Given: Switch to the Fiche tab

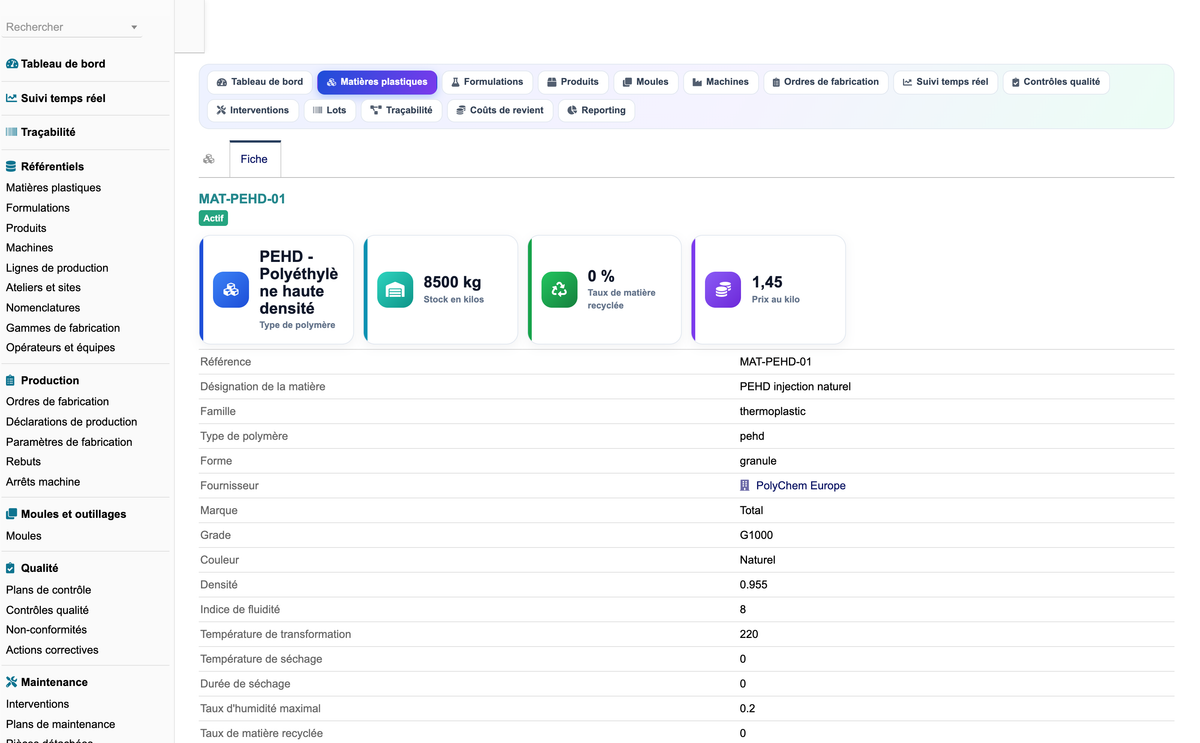Looking at the screenshot, I should tap(254, 159).
